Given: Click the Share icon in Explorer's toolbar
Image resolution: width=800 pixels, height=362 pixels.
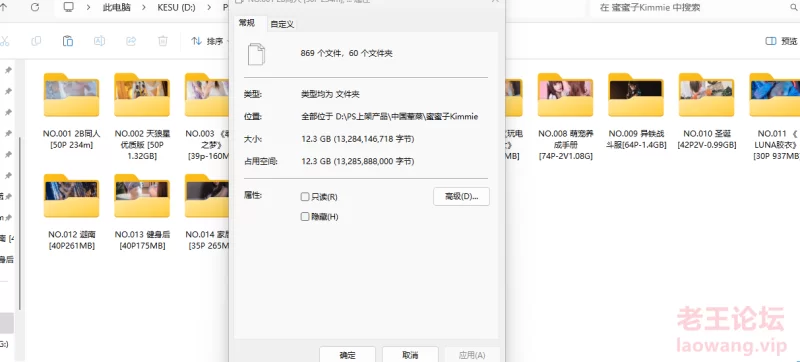Looking at the screenshot, I should [131, 41].
